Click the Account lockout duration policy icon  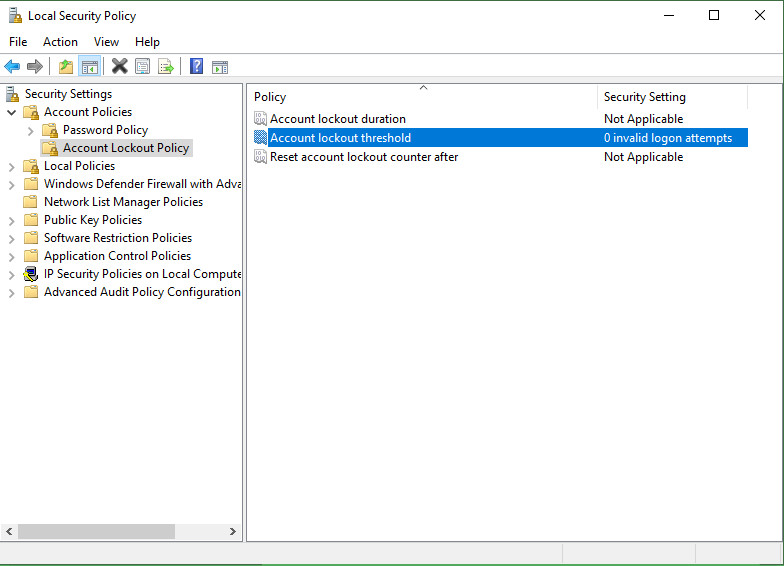260,118
